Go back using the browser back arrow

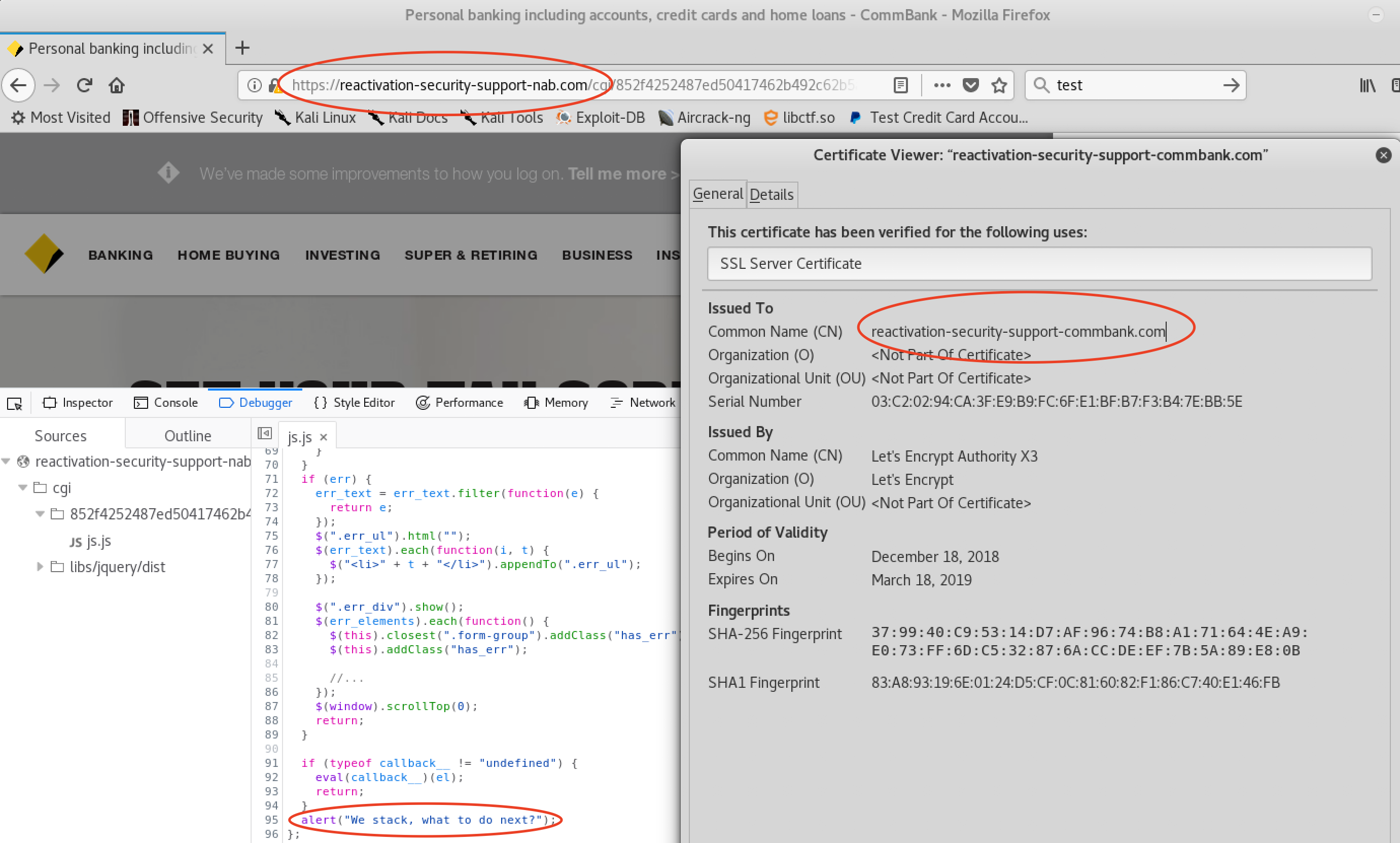(19, 85)
